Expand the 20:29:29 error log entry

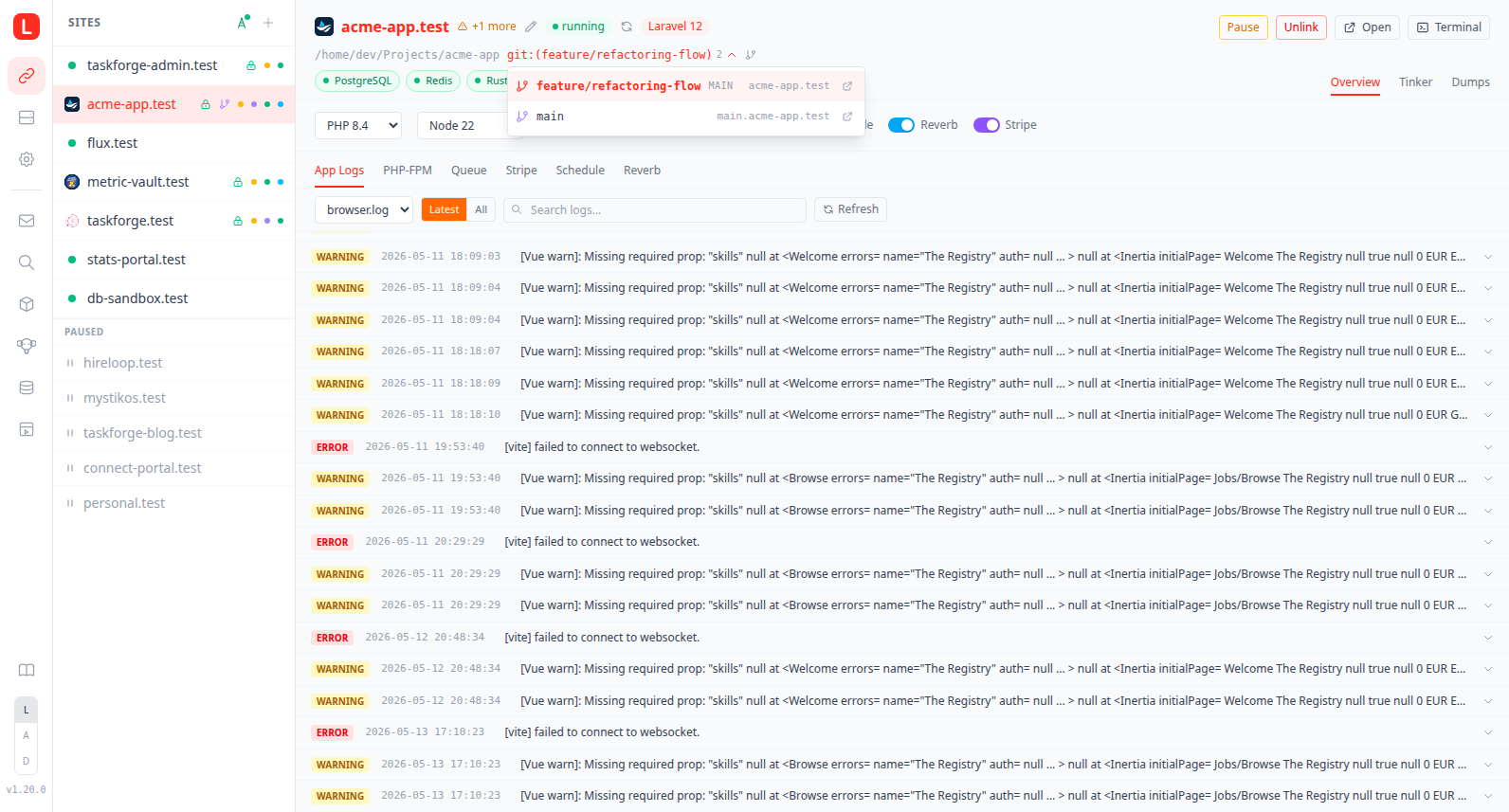pos(1488,542)
